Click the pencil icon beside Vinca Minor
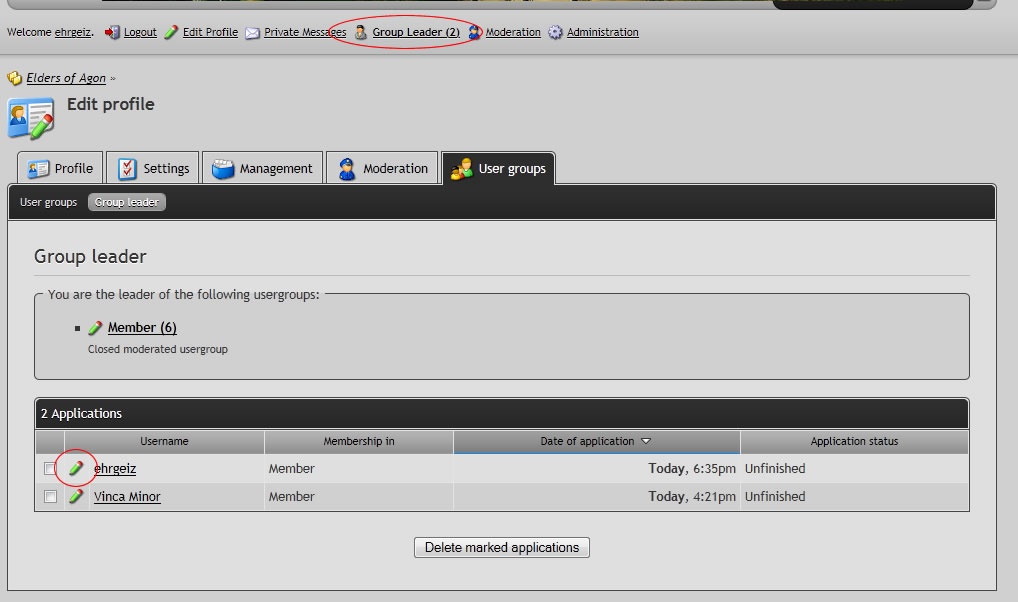1018x602 pixels. [77, 496]
